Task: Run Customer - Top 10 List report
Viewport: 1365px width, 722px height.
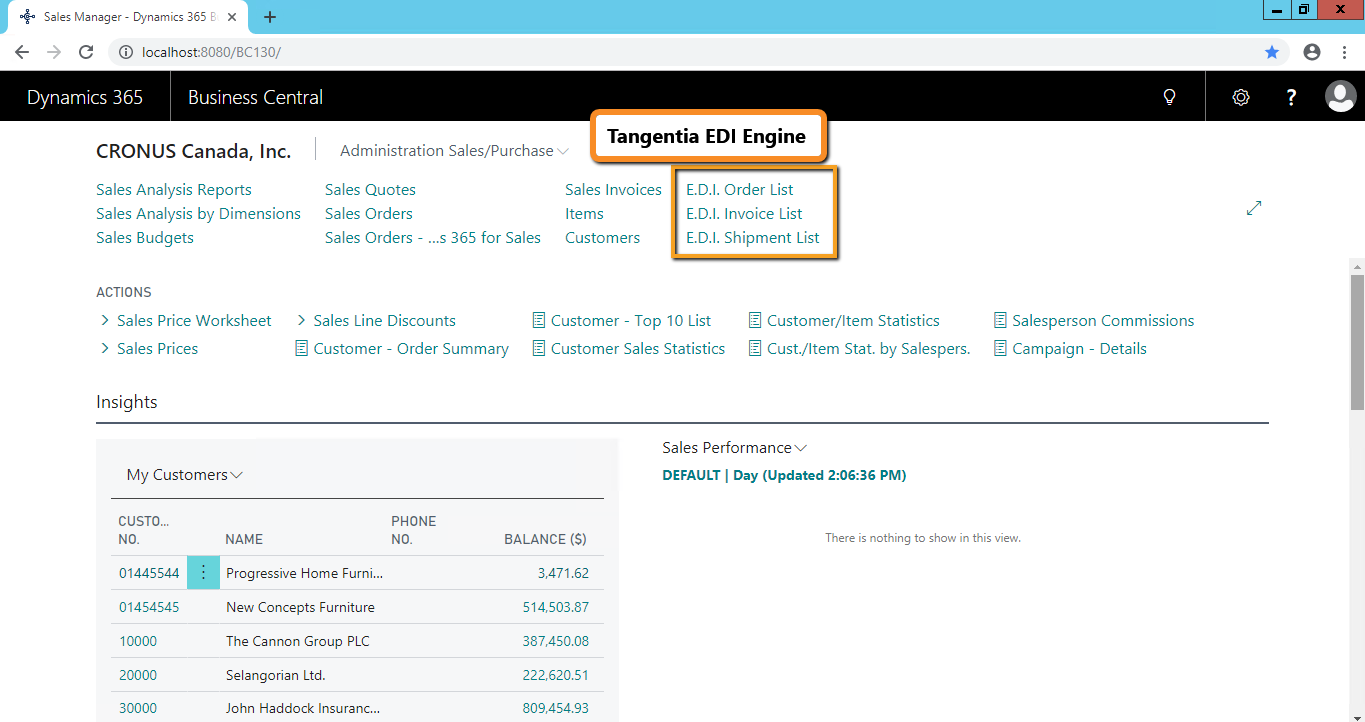Action: 630,321
